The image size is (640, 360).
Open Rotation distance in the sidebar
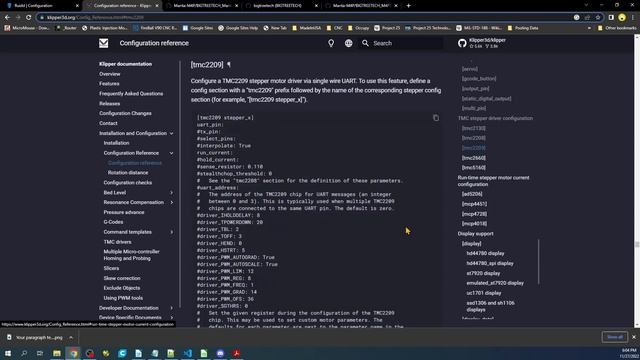point(128,173)
